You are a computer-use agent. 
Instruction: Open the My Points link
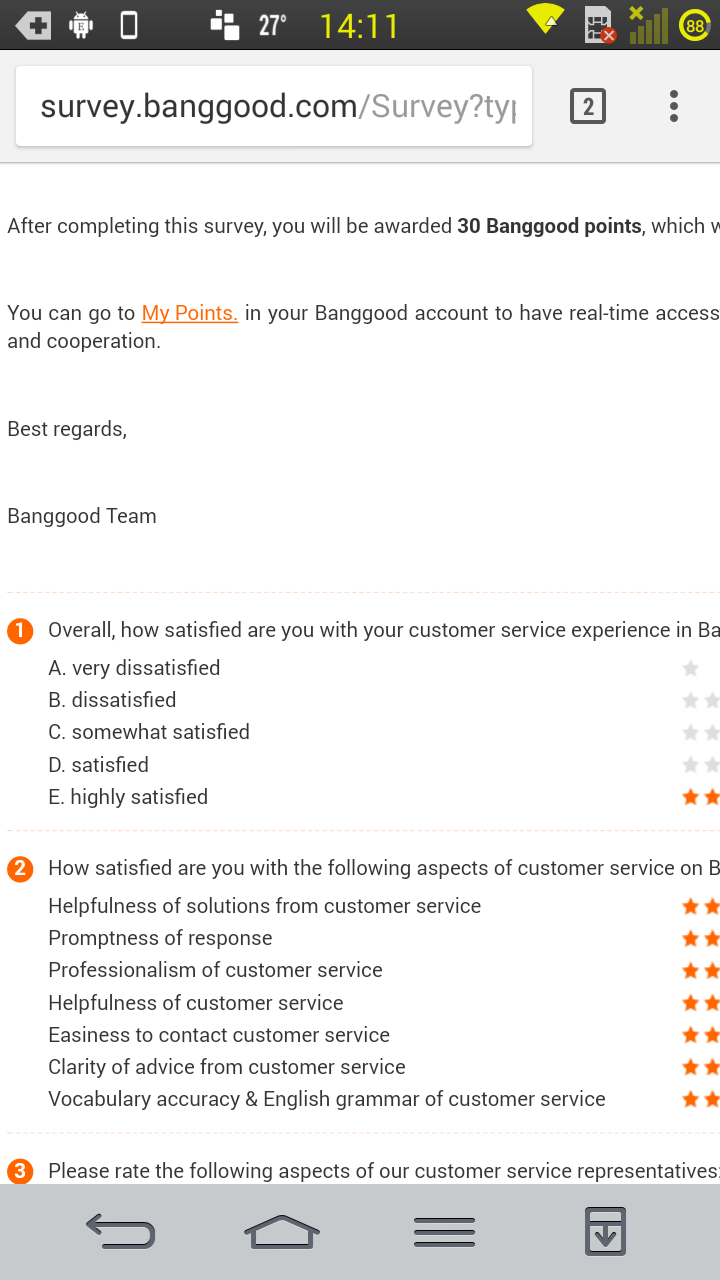tap(190, 313)
